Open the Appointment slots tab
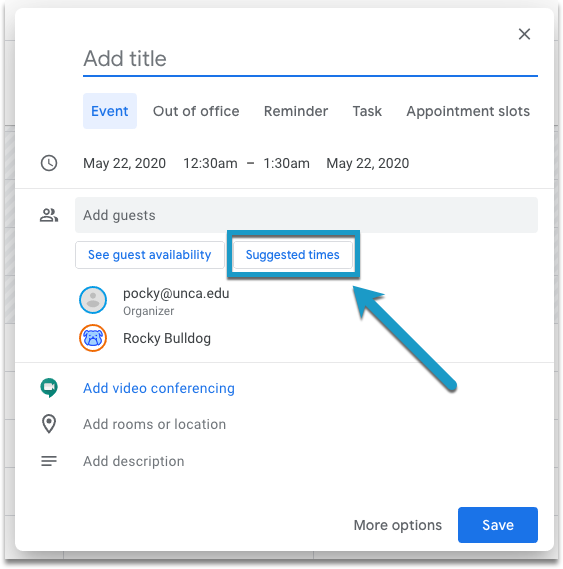This screenshot has width=563, height=569. click(x=468, y=111)
